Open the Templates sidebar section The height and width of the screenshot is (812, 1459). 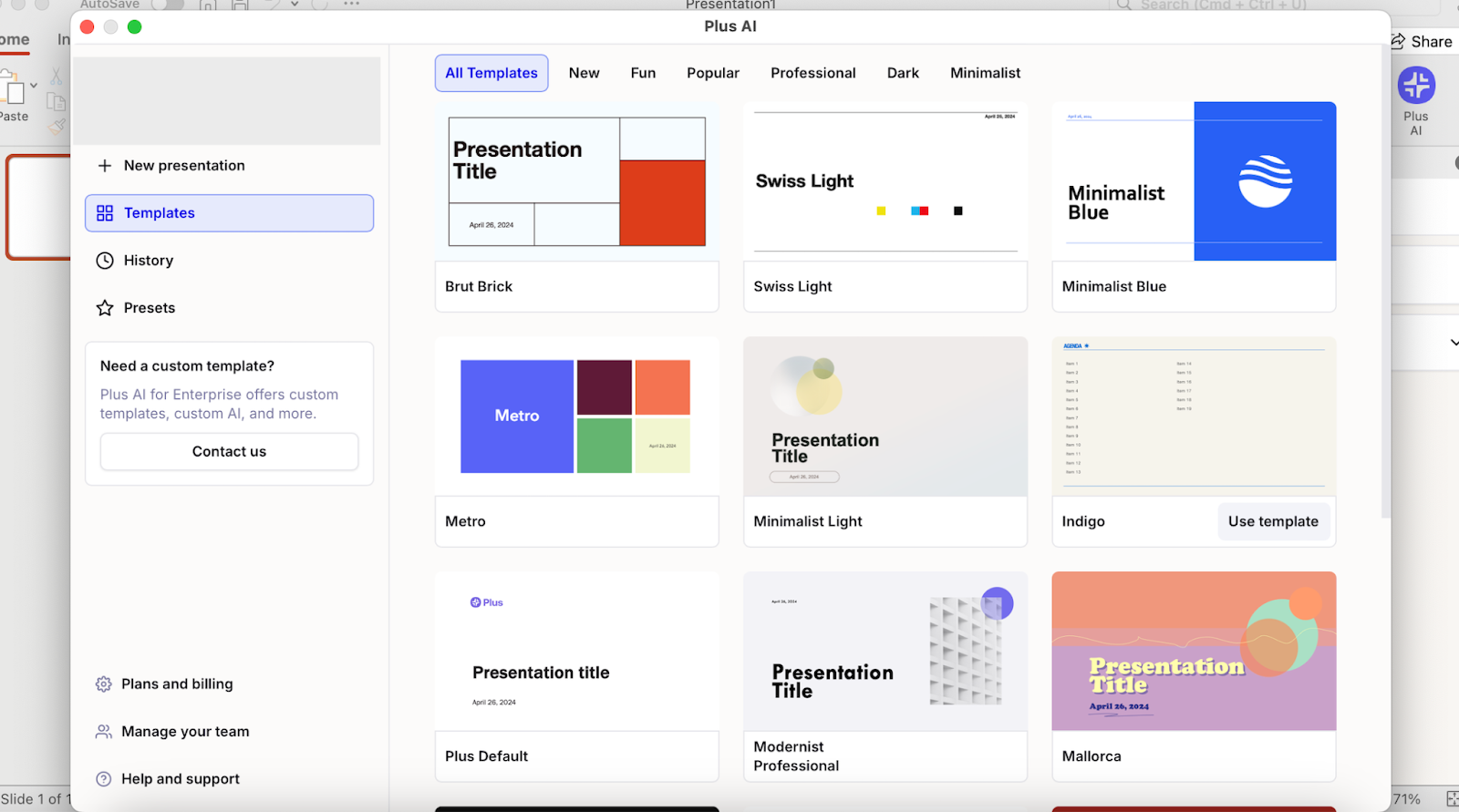230,213
